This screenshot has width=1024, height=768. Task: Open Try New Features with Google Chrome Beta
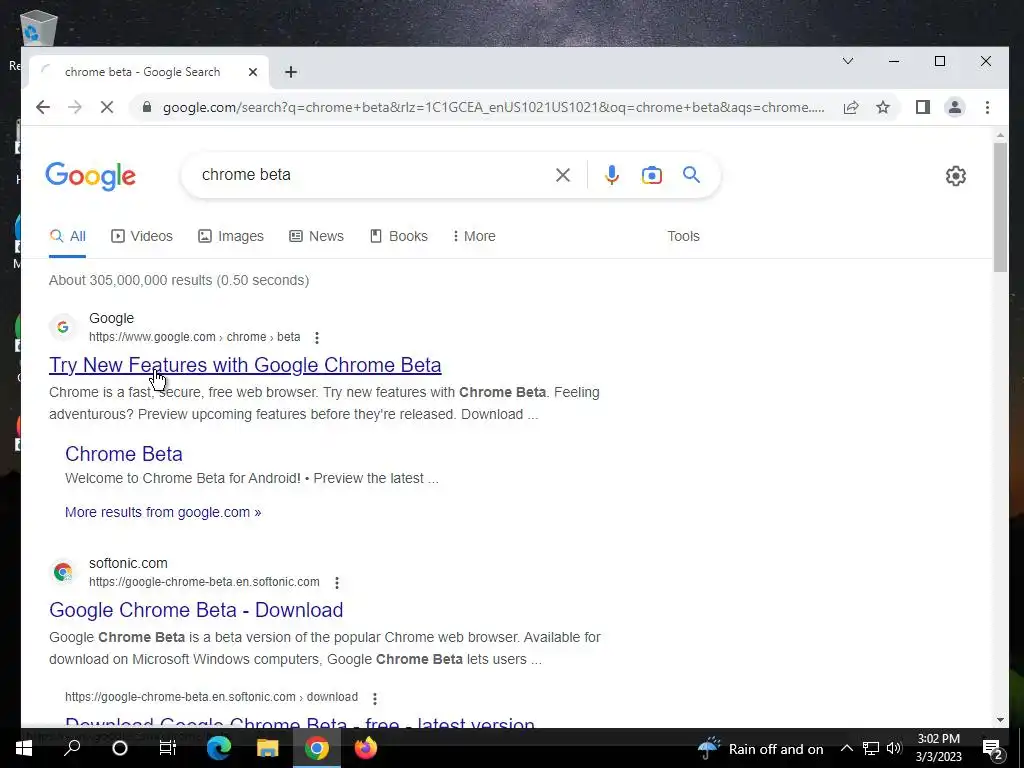coord(245,365)
